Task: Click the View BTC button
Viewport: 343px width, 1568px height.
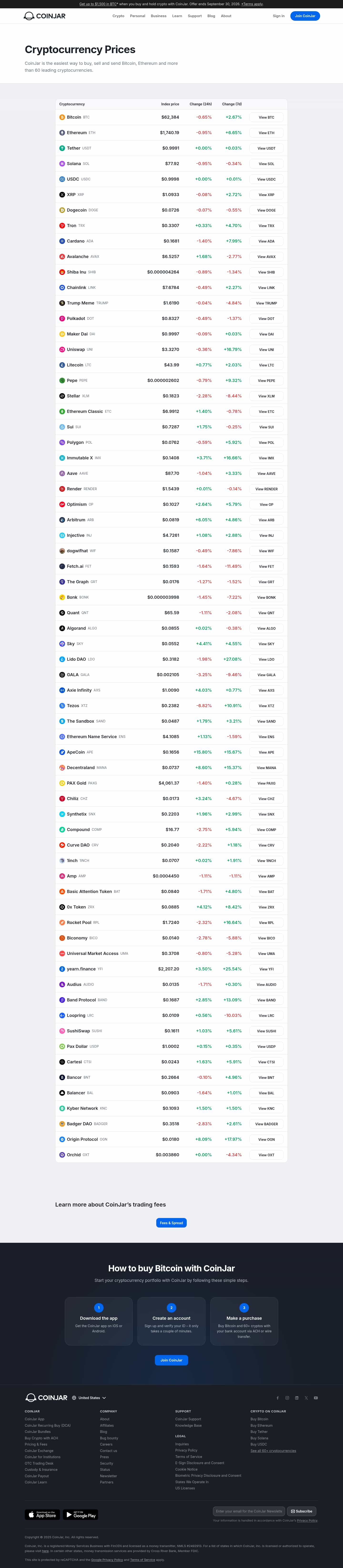Action: [266, 117]
